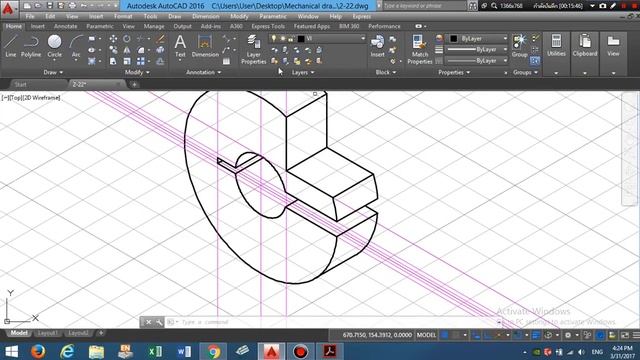Click the Group tool
Viewport: 640px width, 360px height.
tap(520, 46)
